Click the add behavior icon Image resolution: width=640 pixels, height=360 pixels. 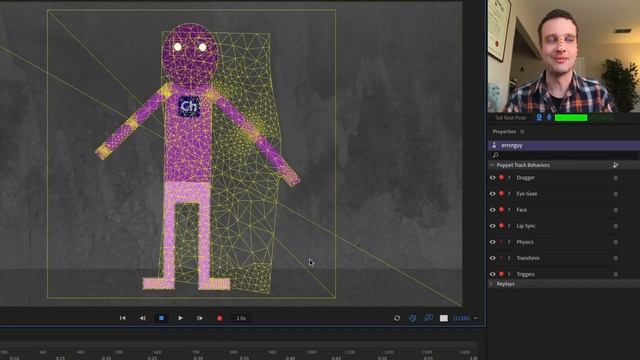click(615, 165)
